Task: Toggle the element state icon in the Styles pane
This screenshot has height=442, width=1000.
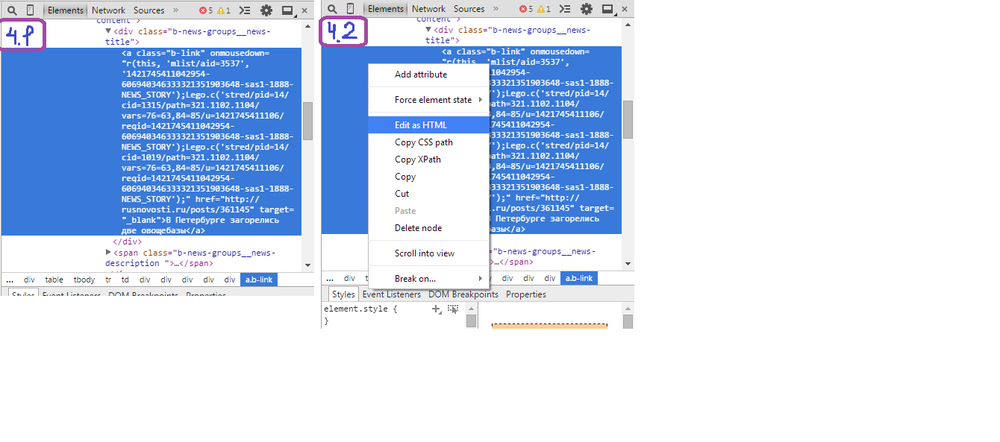Action: 453,310
